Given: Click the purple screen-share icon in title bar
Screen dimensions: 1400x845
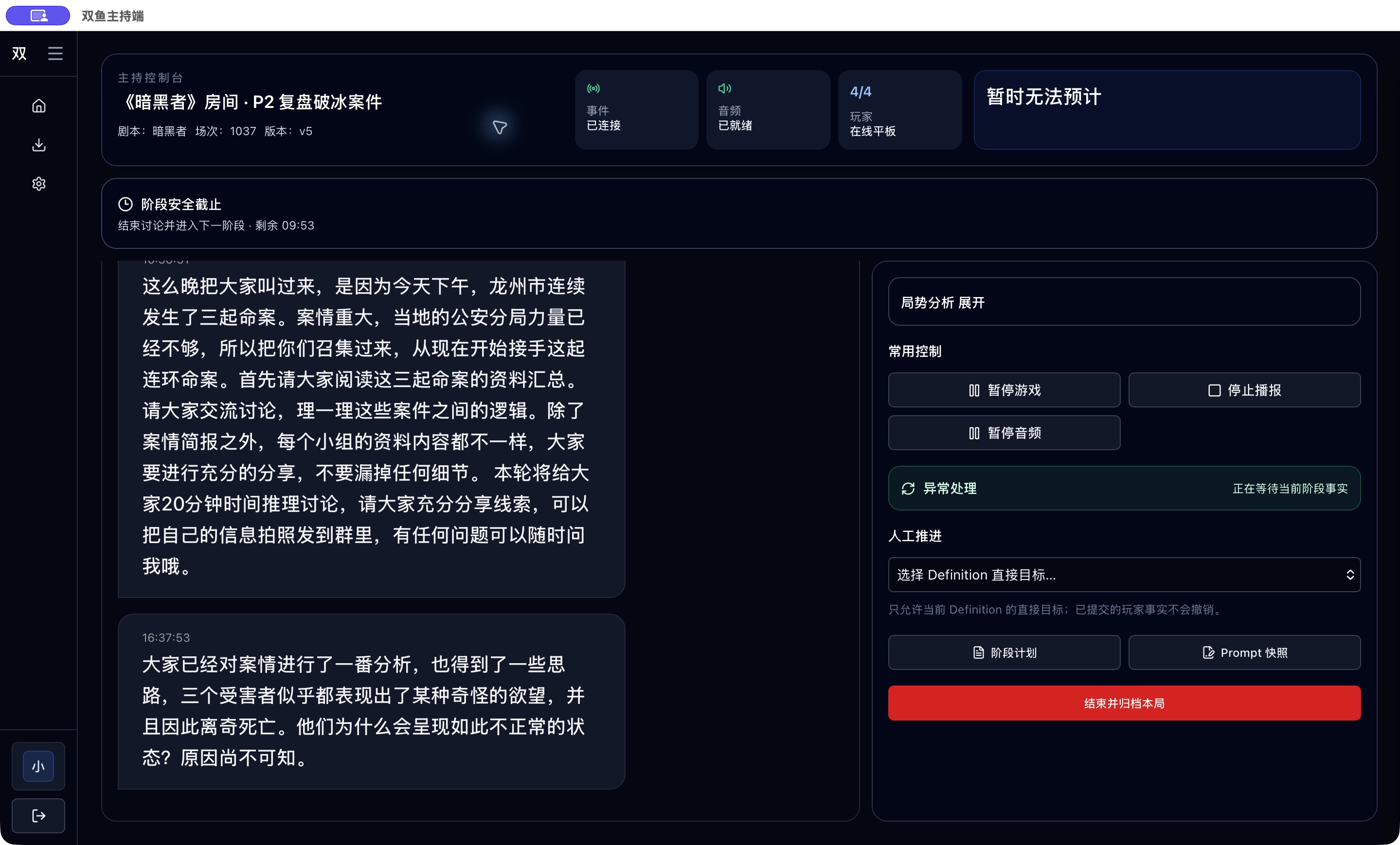Looking at the screenshot, I should 38,16.
